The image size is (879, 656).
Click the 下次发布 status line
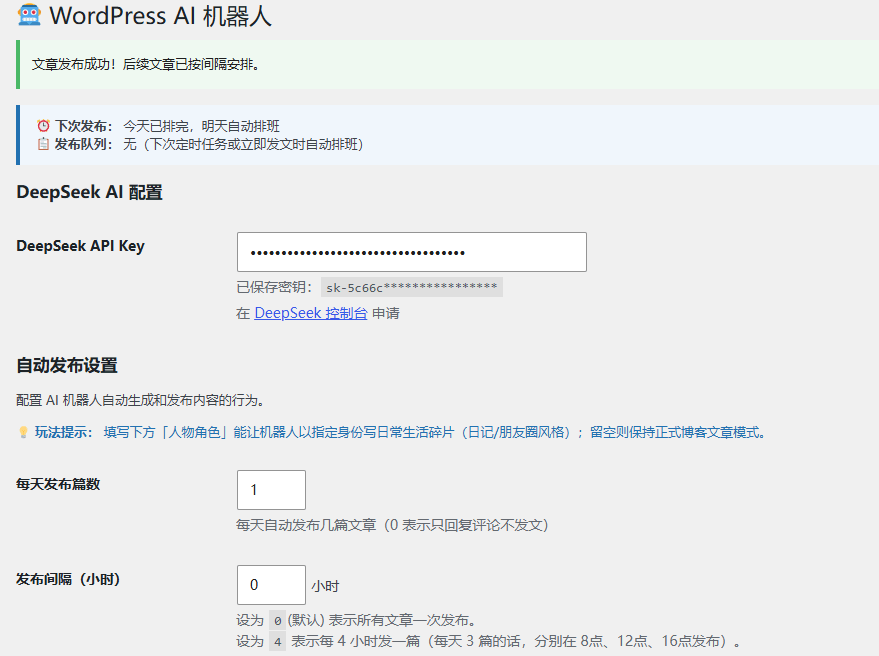(158, 126)
